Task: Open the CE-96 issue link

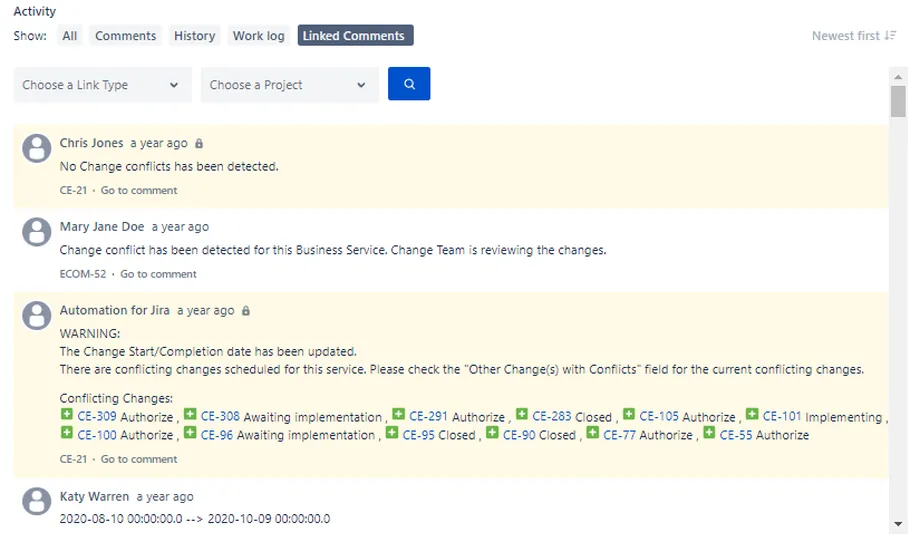Action: pos(217,435)
